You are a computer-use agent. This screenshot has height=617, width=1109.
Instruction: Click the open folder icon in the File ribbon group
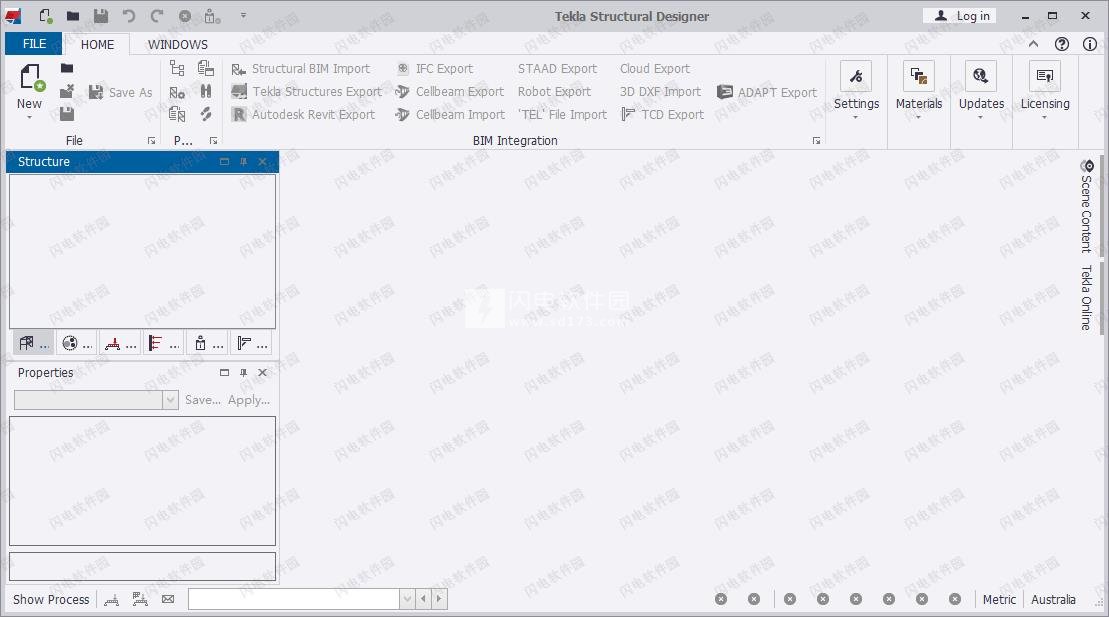click(67, 69)
